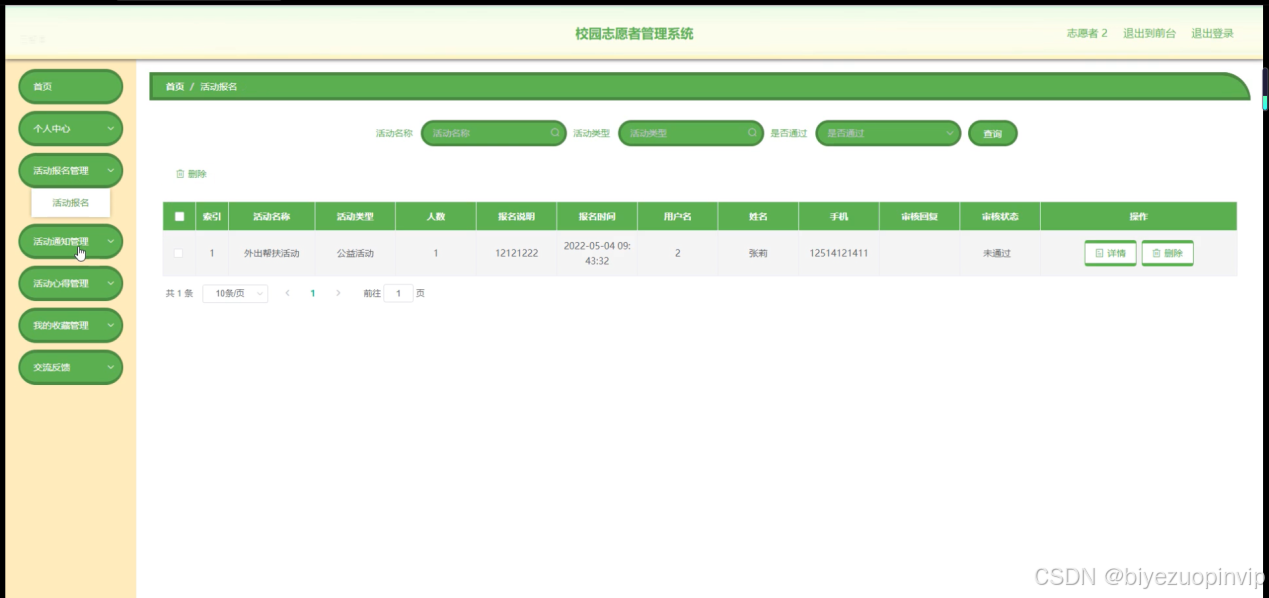Open the 是否通过 dropdown
Image resolution: width=1269 pixels, height=598 pixels.
click(888, 133)
